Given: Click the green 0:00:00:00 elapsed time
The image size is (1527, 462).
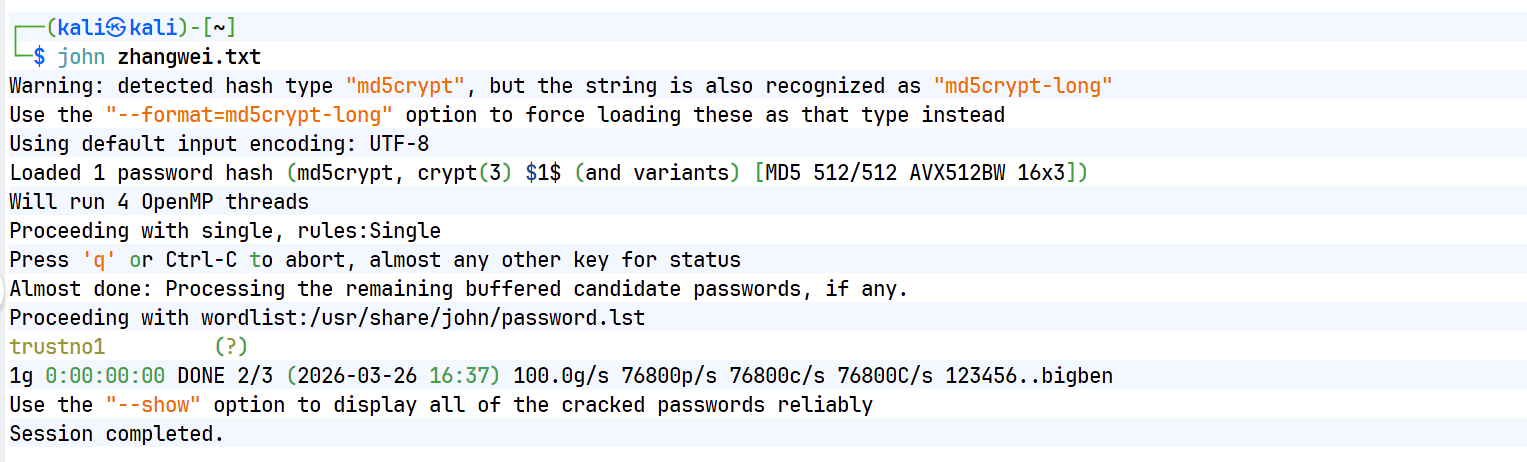Looking at the screenshot, I should (105, 376).
